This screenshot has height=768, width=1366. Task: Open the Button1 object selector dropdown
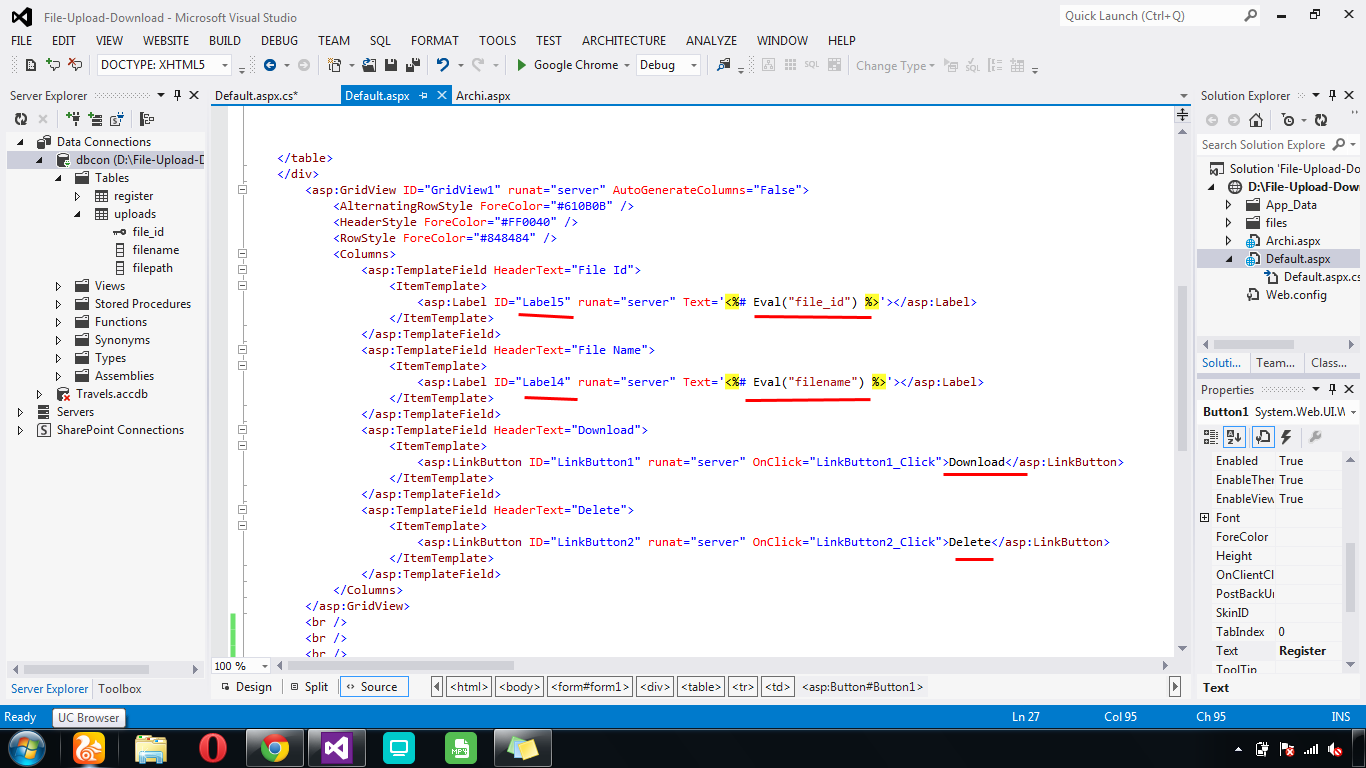[1353, 412]
